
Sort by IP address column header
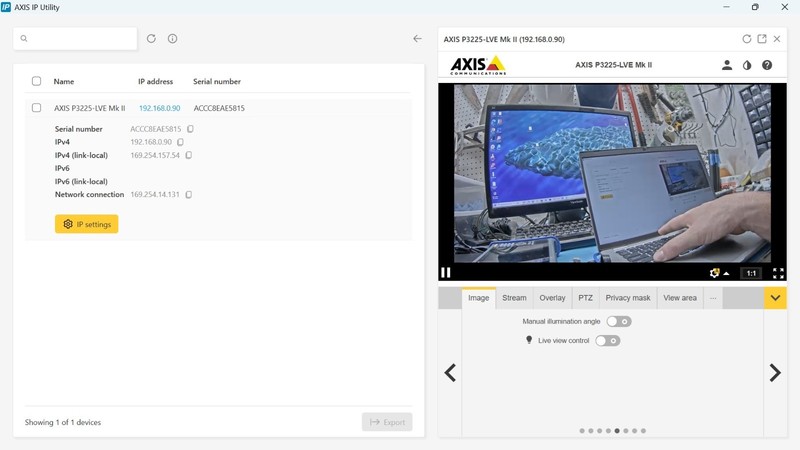click(156, 82)
